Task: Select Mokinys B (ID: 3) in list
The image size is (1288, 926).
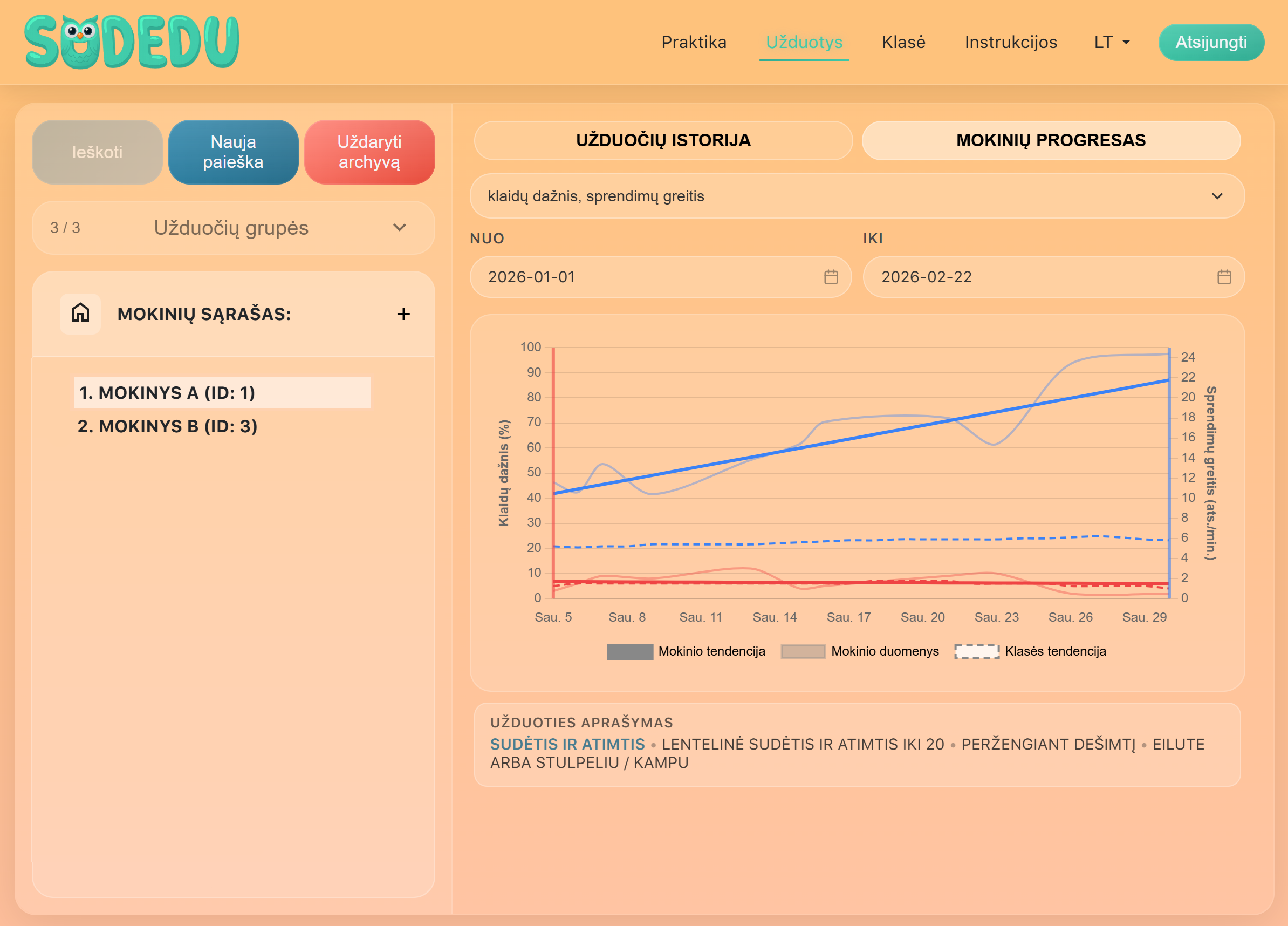Action: 168,426
